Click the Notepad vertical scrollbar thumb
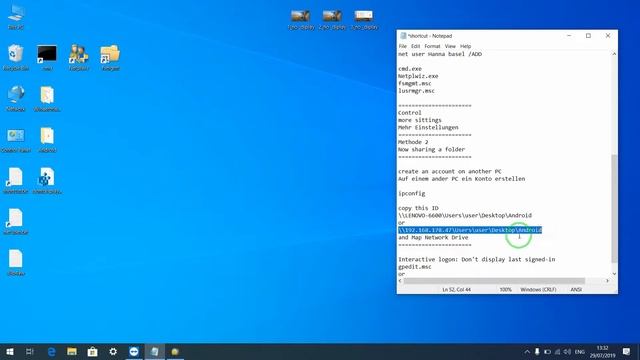 614,209
